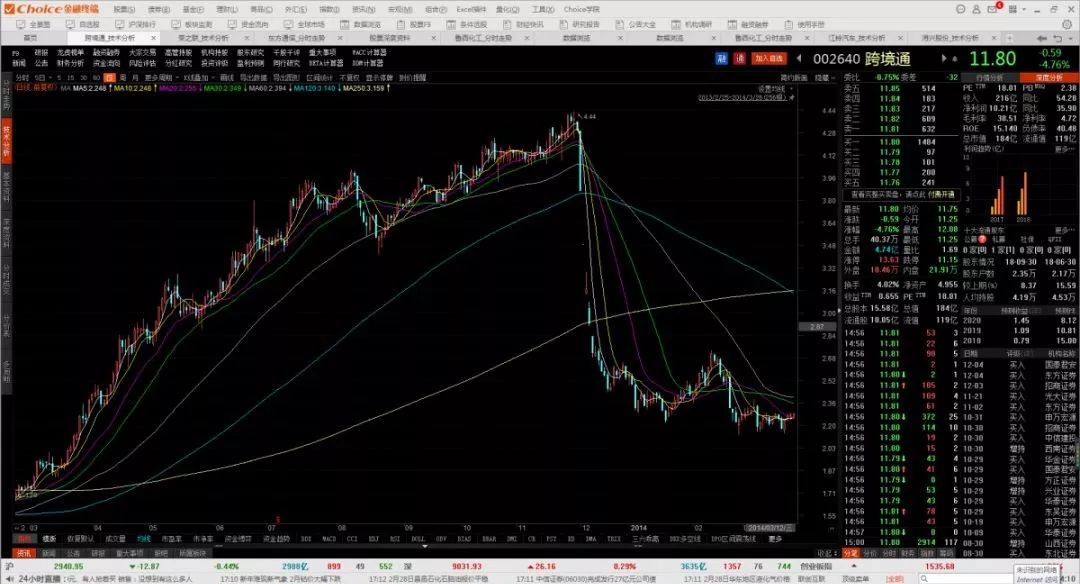Expand the 更多周期 dropdown
1080x584 pixels.
(x=160, y=78)
